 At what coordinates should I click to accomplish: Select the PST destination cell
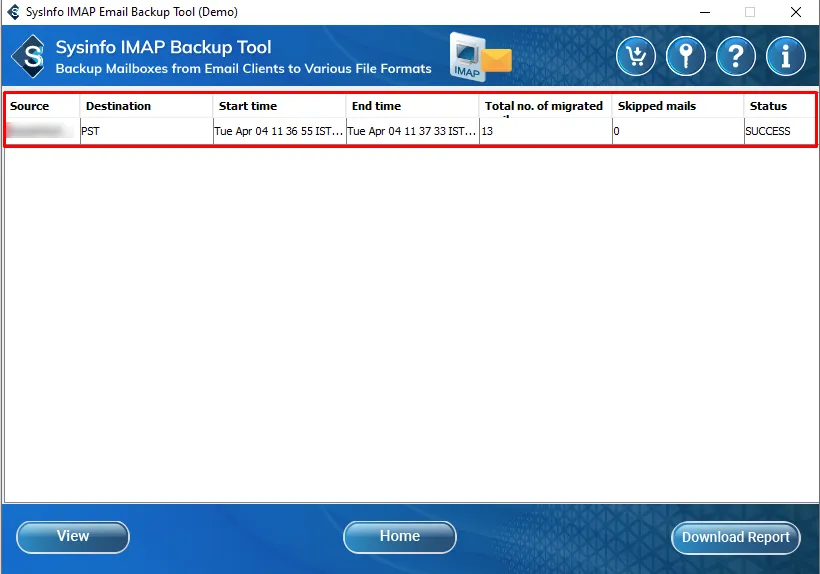point(146,131)
